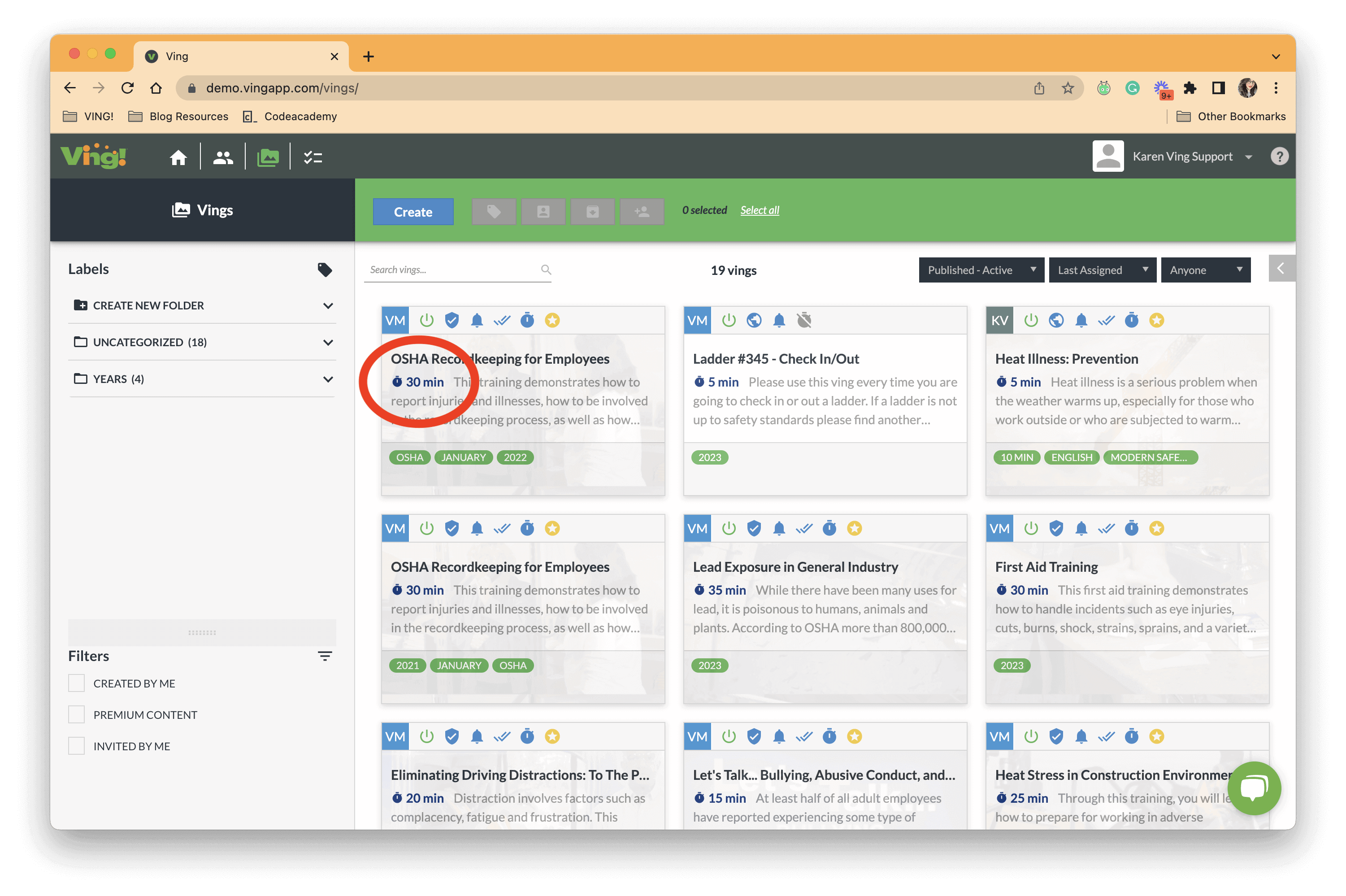
Task: Open the Published - Active dropdown
Action: pos(981,270)
